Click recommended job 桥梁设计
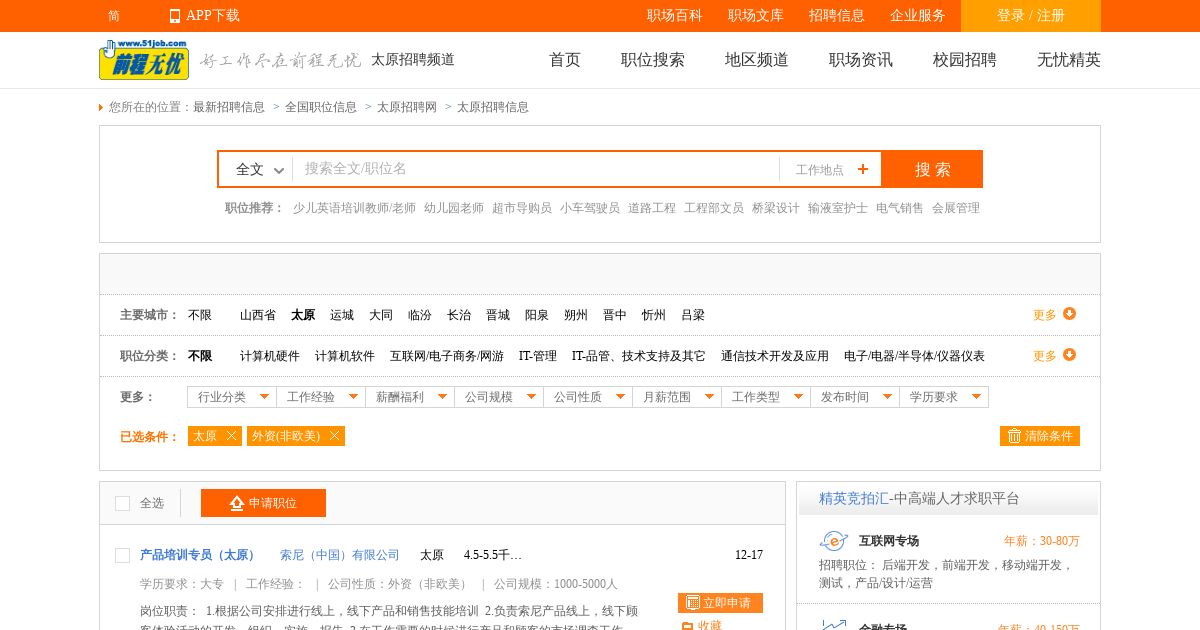 pos(776,208)
